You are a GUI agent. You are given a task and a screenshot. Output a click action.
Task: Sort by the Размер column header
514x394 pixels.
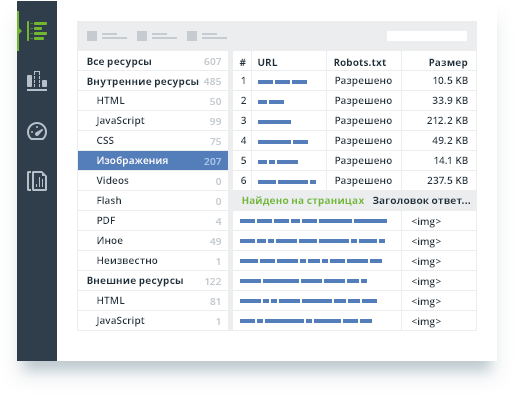(448, 62)
